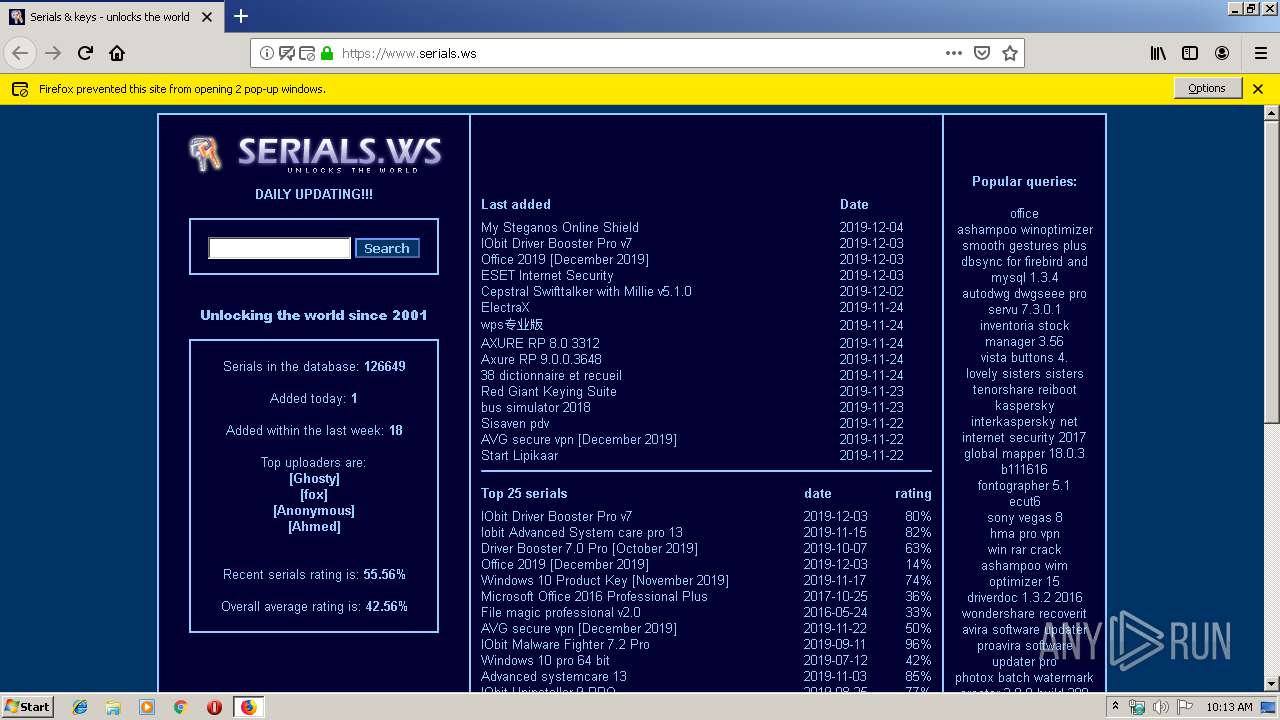Open the Ghosty uploader profile
This screenshot has height=720, width=1280.
pos(314,478)
